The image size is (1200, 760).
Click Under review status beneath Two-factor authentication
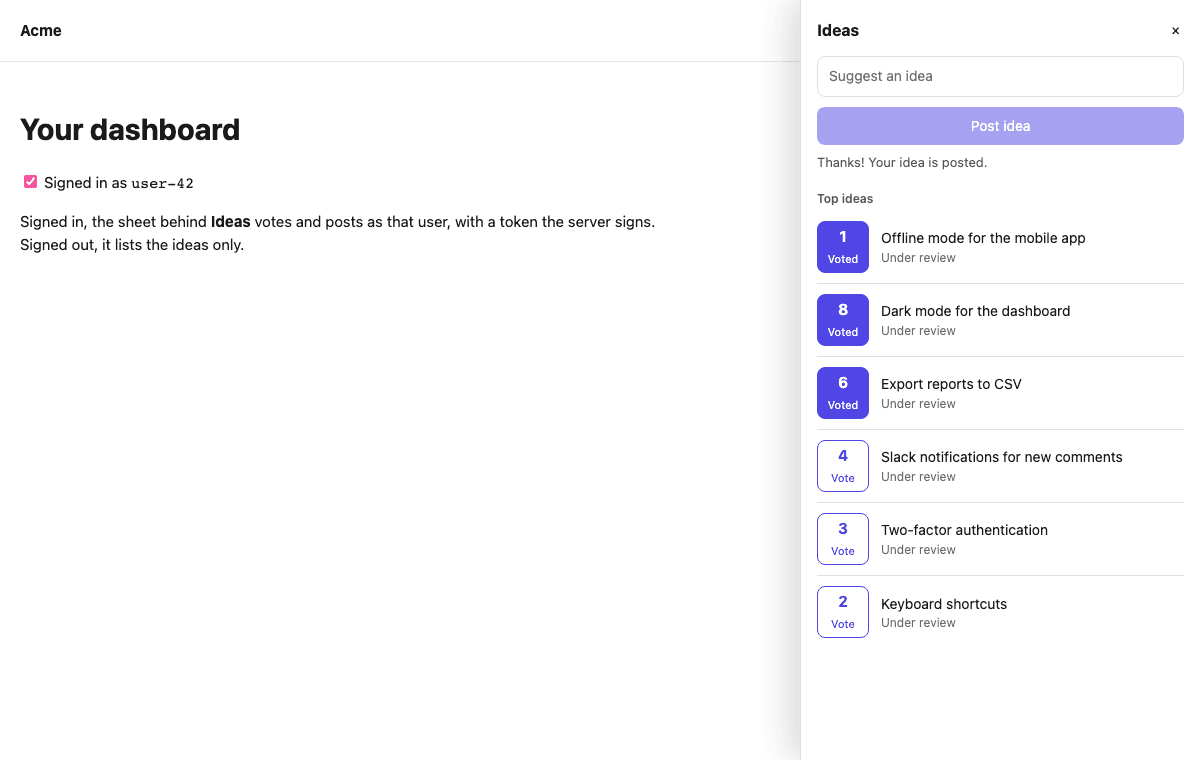tap(918, 550)
